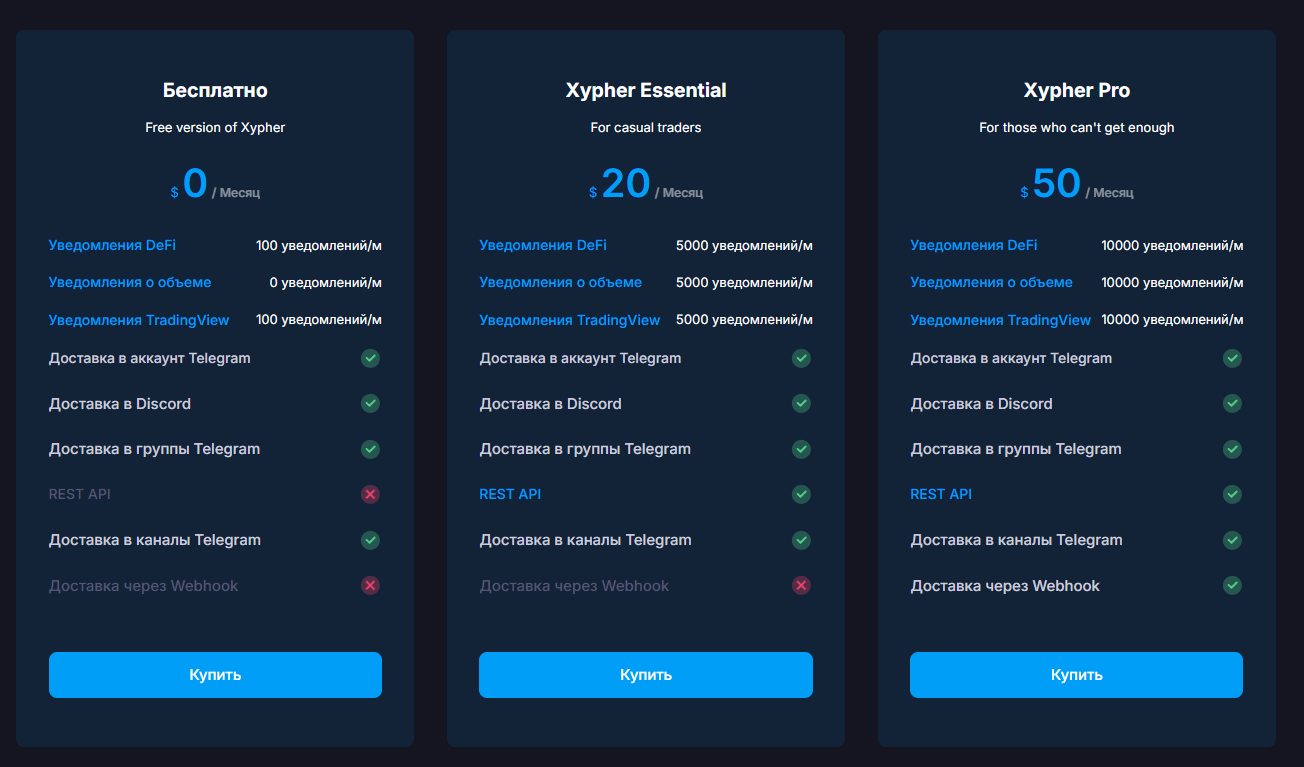
Task: Click the red cross next to REST API in Бесплатно
Action: [x=371, y=494]
